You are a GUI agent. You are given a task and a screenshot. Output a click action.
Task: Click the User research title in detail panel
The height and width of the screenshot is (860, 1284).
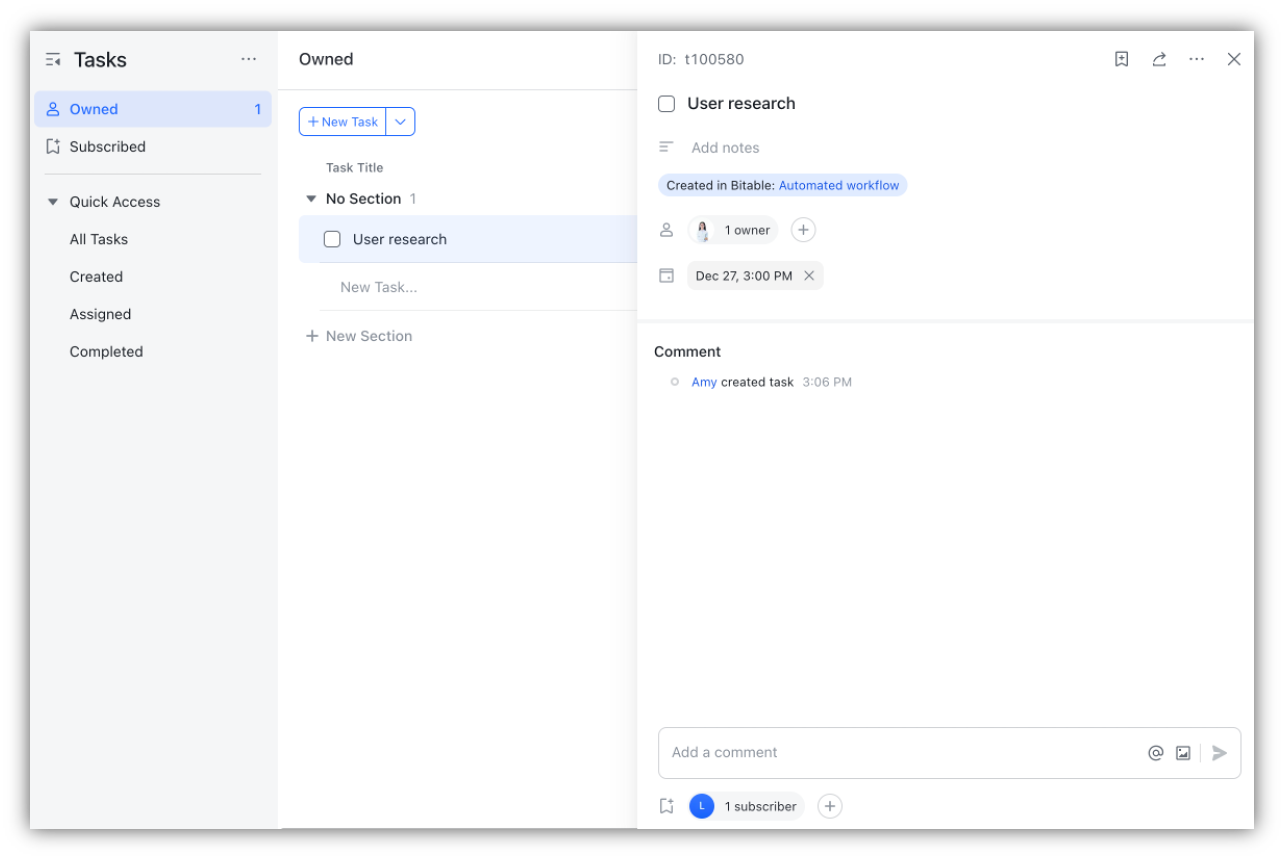(x=741, y=104)
